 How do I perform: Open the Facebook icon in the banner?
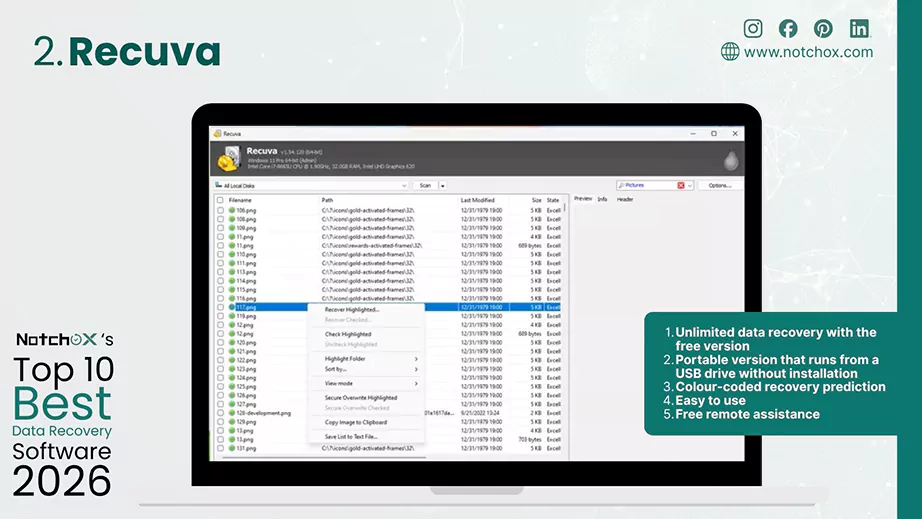pos(788,28)
